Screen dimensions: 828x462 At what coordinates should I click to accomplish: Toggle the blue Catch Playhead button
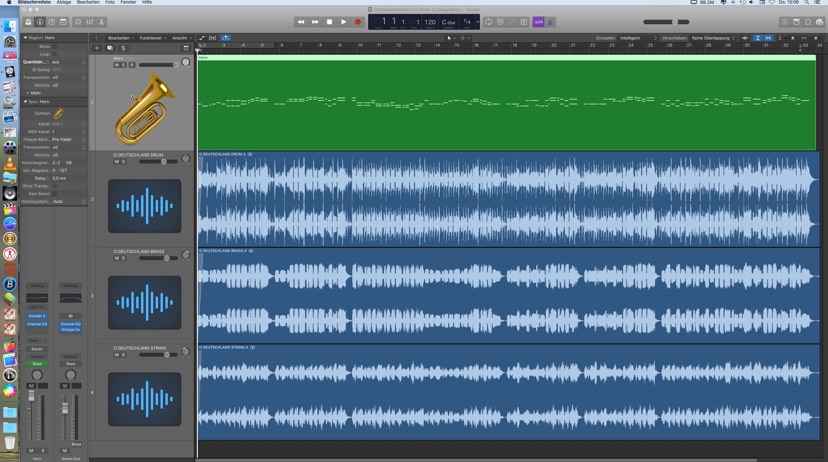225,38
